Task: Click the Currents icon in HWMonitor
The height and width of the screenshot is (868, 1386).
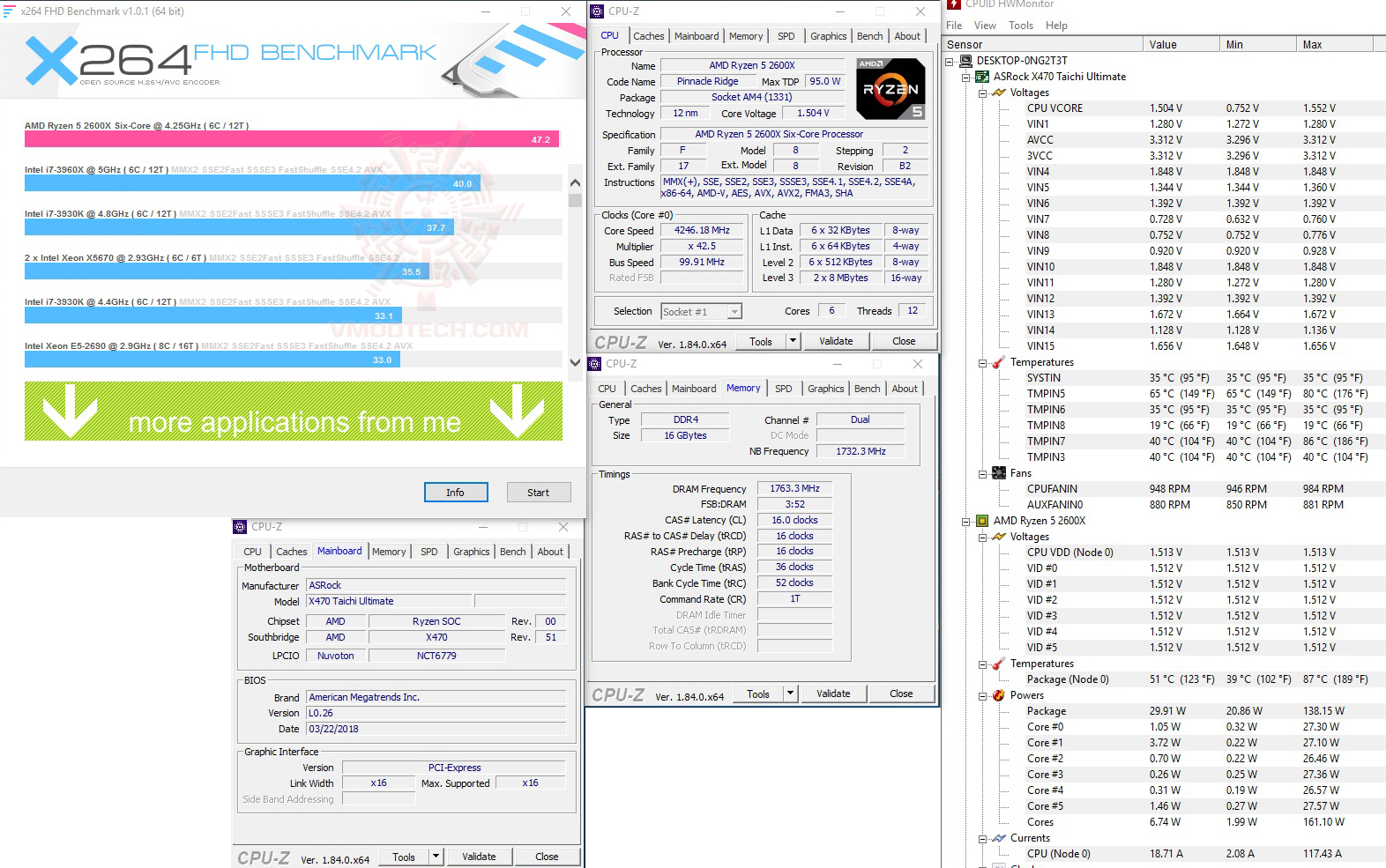Action: click(x=998, y=838)
